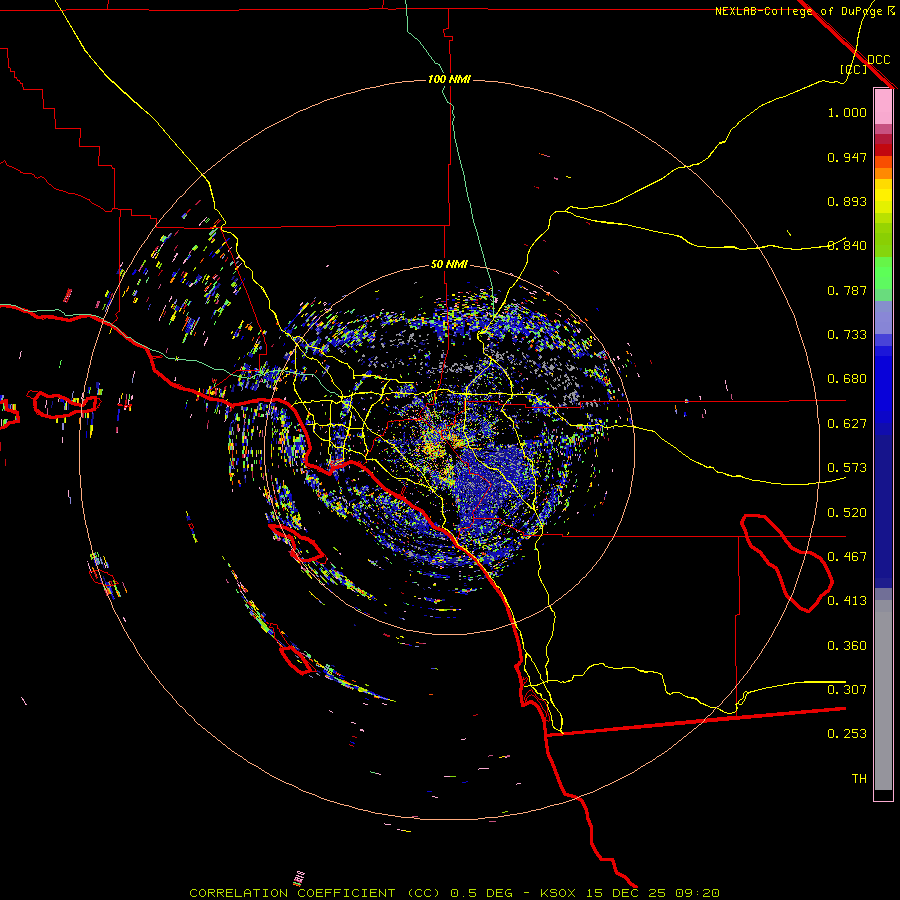
Task: Click the light pink top color bar segment
Action: (883, 107)
